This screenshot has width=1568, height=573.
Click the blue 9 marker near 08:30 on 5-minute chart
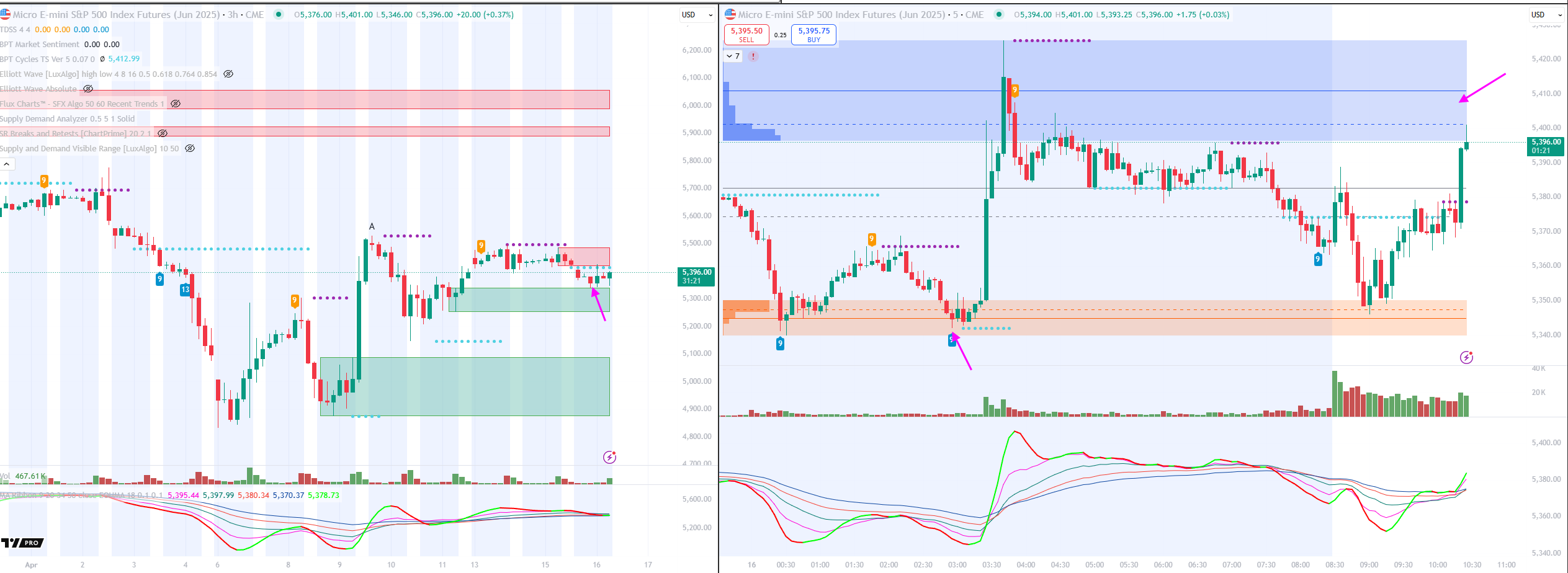pos(1317,259)
